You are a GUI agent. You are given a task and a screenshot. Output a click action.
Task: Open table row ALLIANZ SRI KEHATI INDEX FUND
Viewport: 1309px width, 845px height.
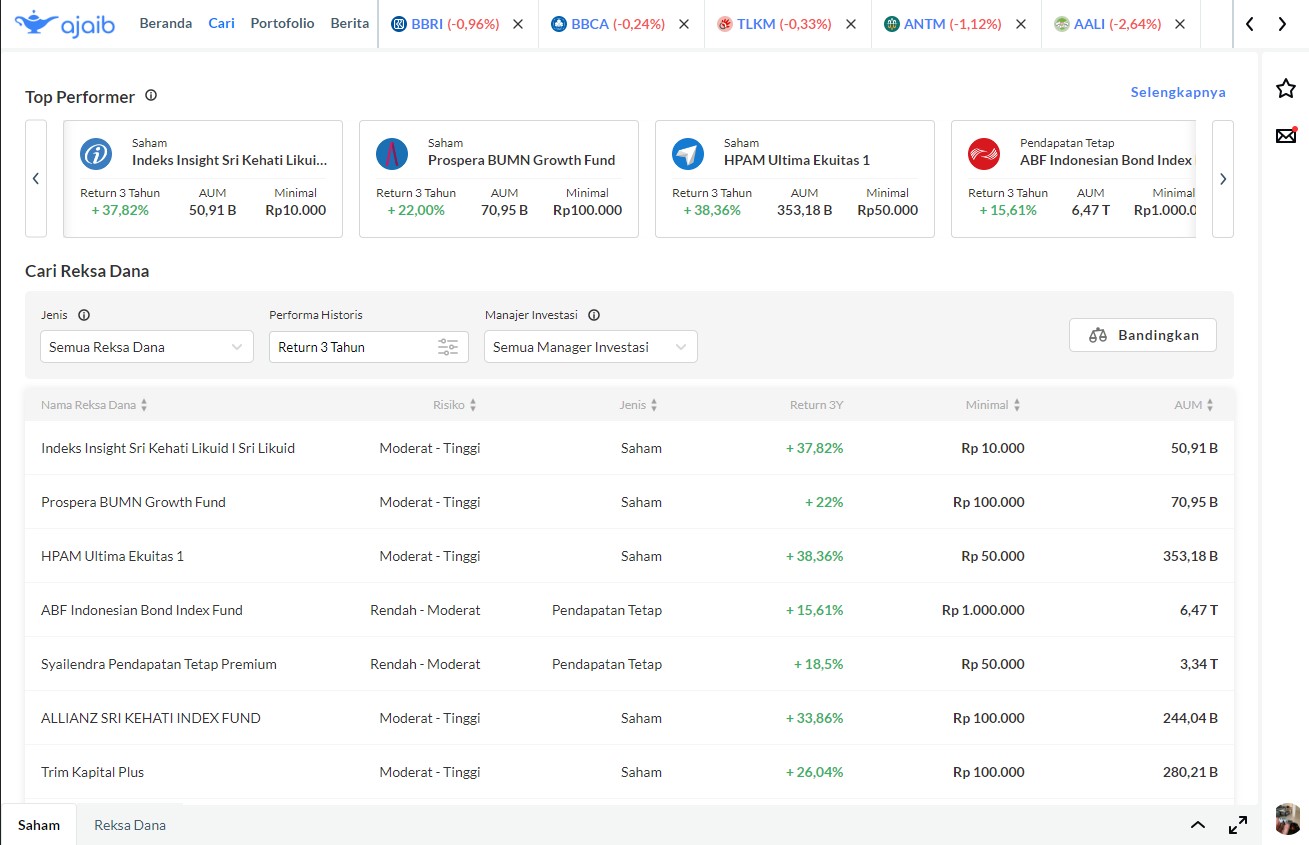(629, 718)
